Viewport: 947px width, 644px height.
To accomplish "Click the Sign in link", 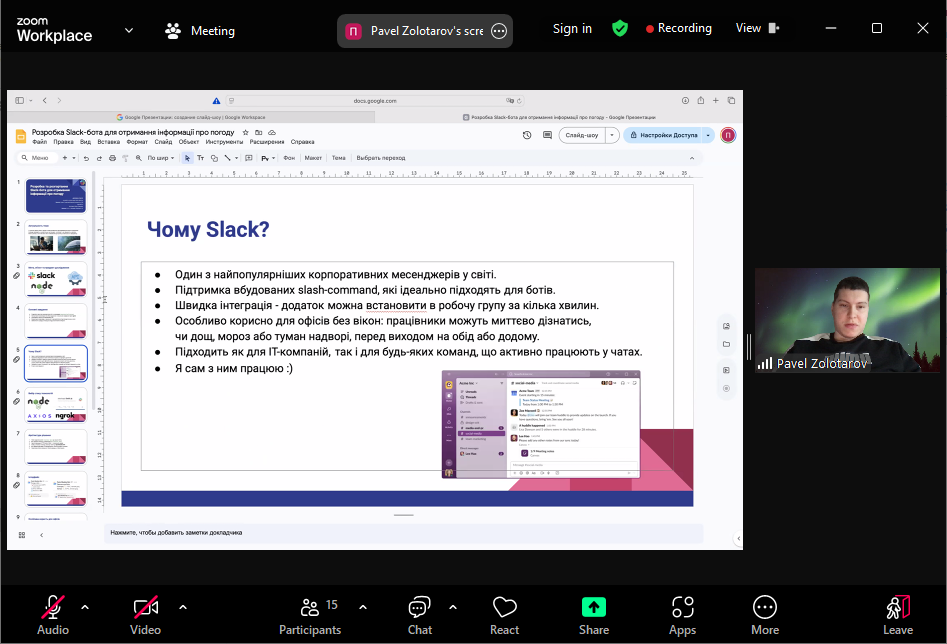I will coord(572,29).
